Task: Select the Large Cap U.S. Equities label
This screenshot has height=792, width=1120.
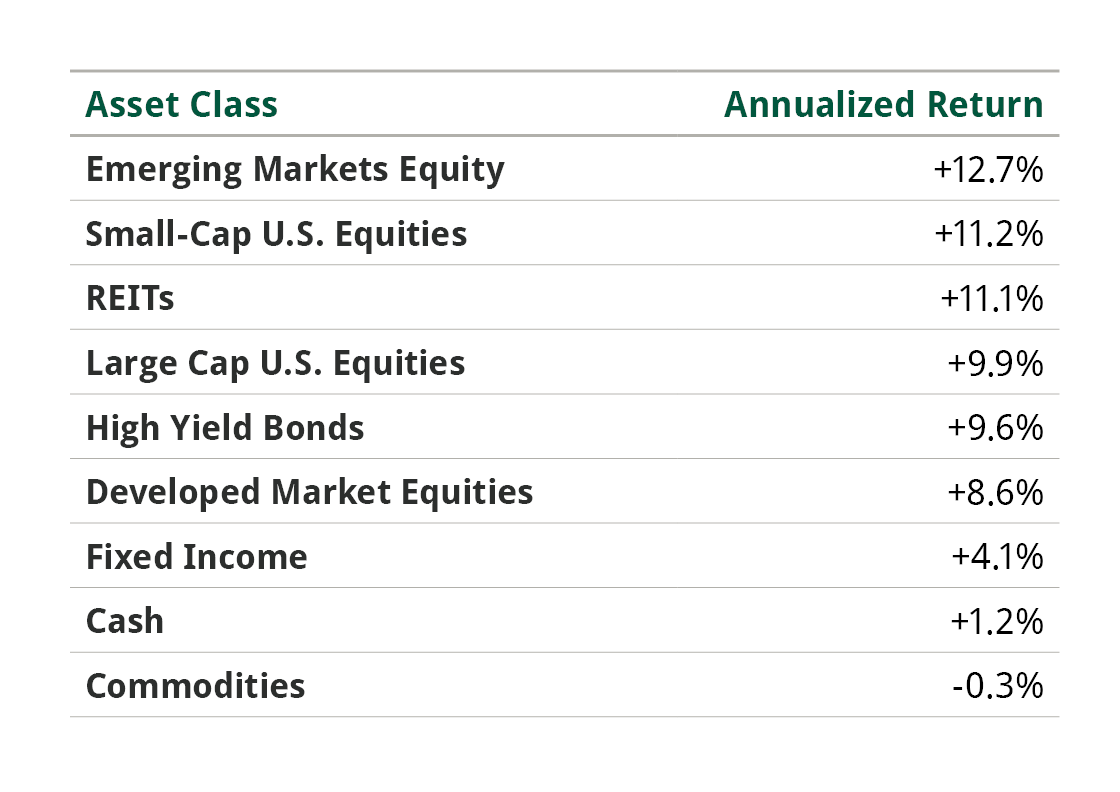Action: 275,362
